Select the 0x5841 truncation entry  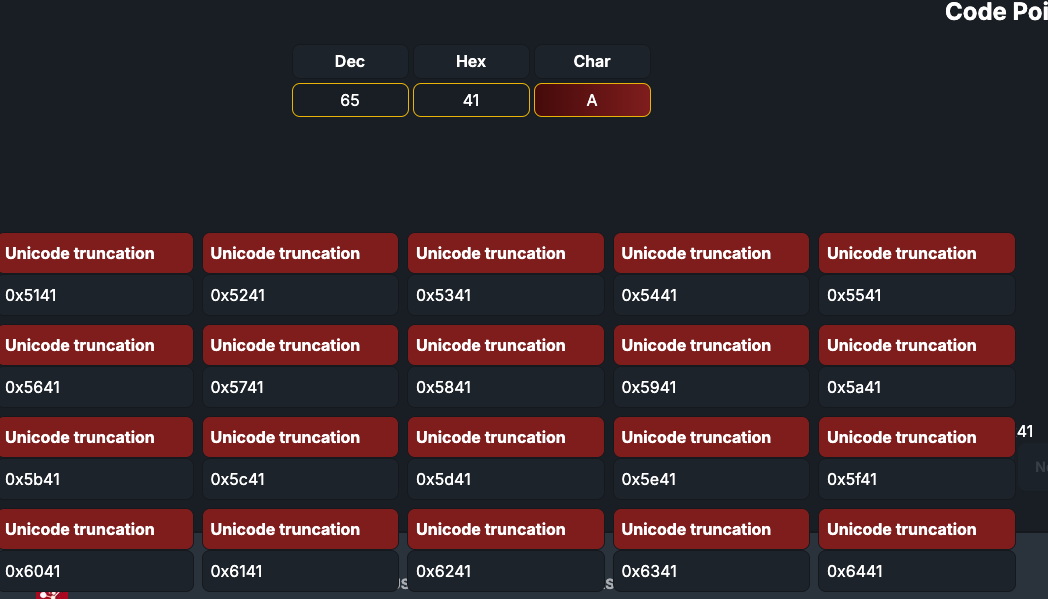[506, 387]
